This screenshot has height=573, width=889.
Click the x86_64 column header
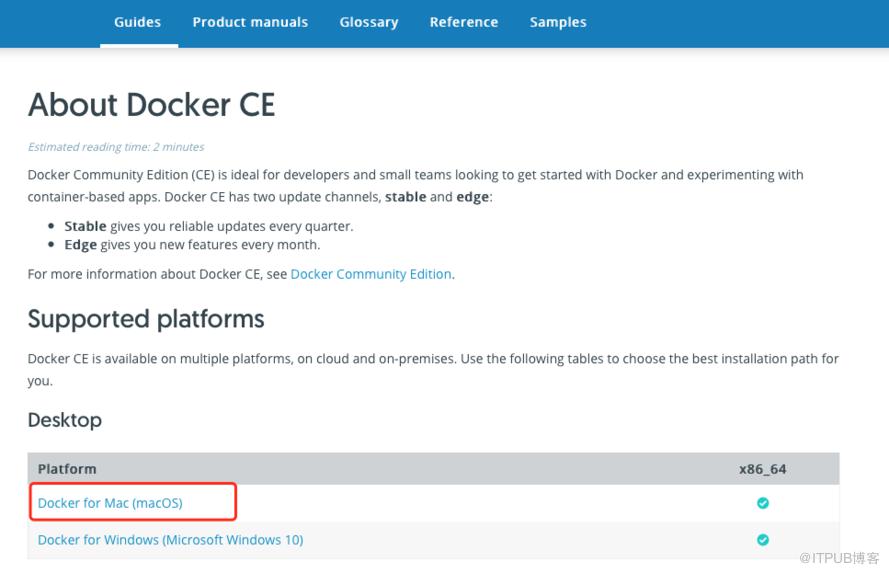[x=763, y=469]
